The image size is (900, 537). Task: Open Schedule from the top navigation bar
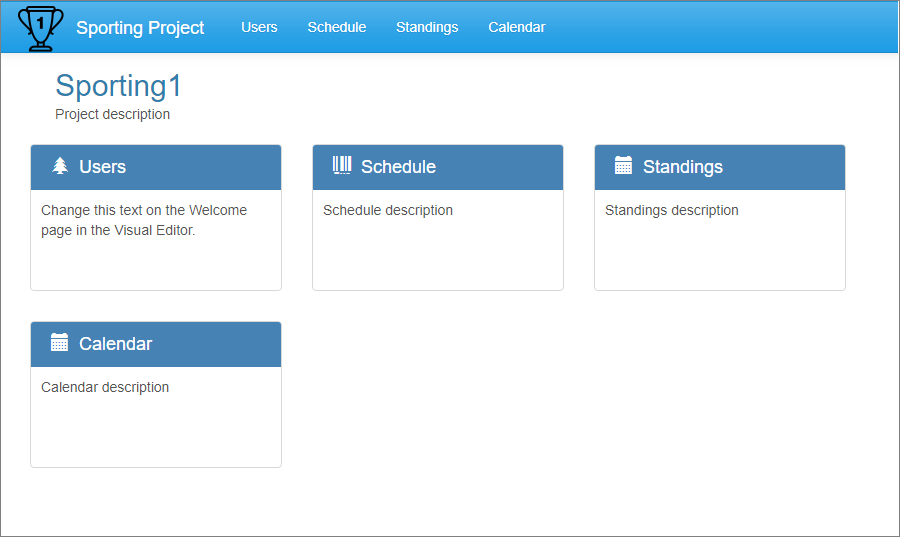(x=337, y=27)
